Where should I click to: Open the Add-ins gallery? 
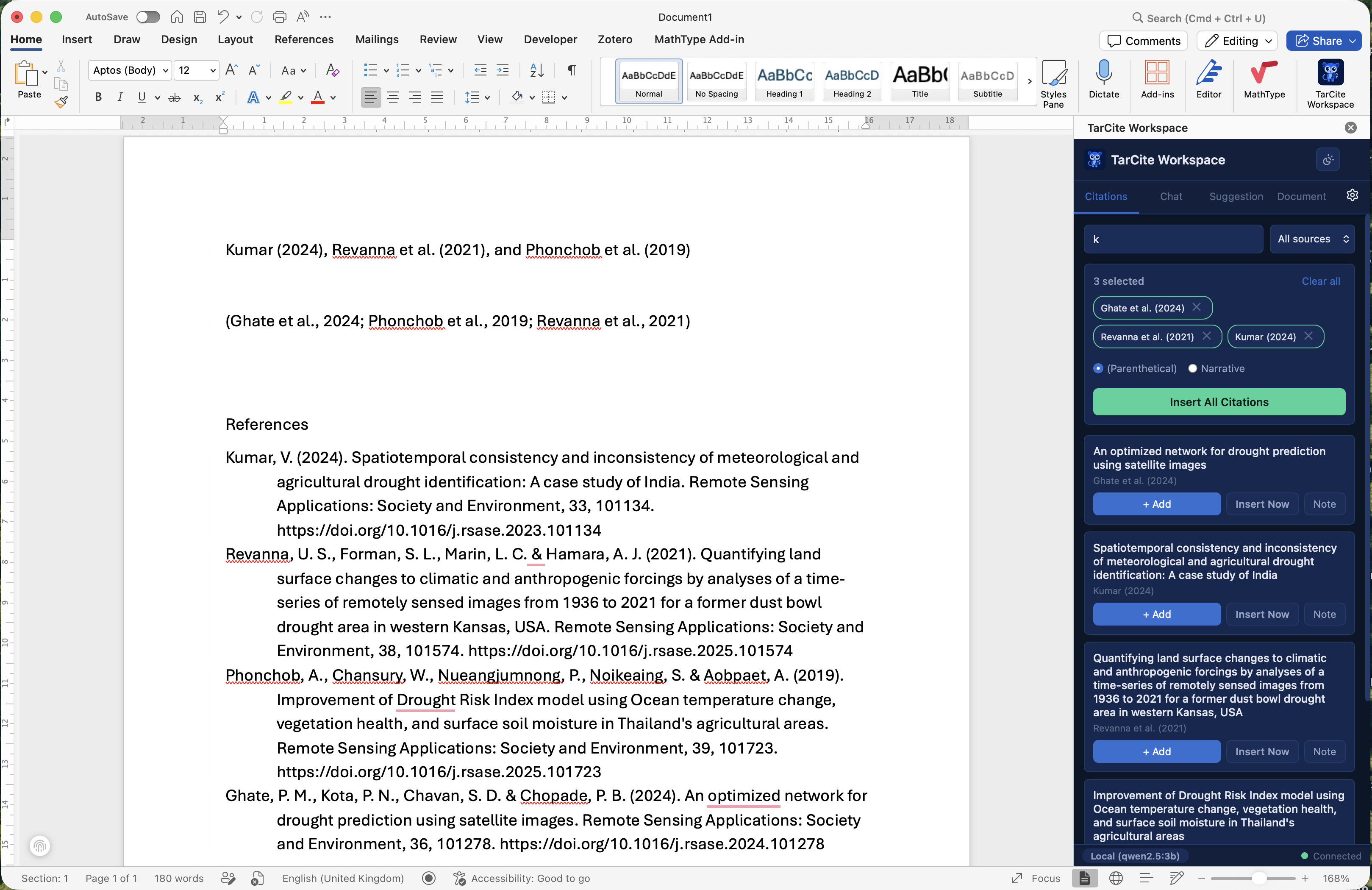tap(1157, 80)
